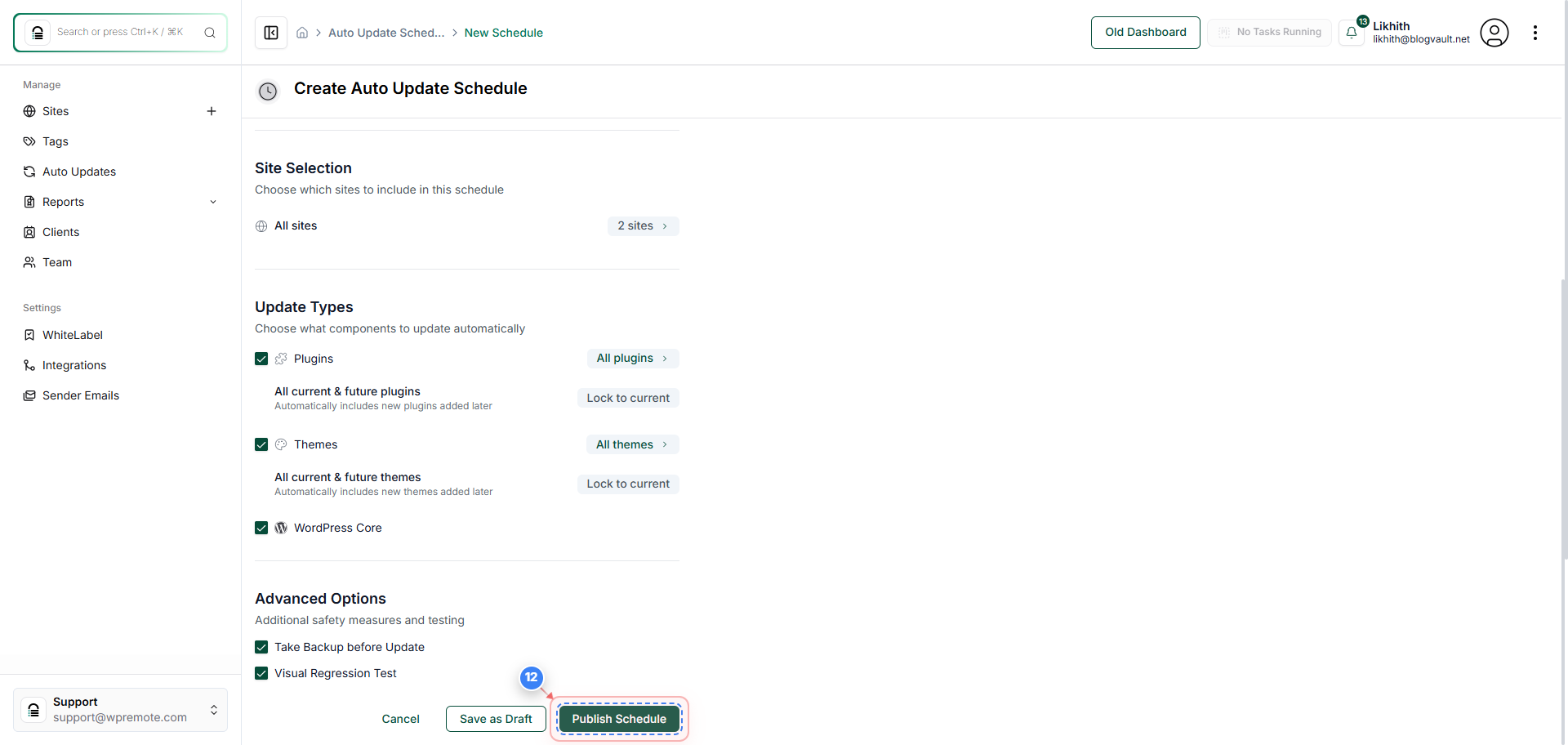Toggle off Visual Regression Test
This screenshot has height=745, width=1568.
[261, 673]
